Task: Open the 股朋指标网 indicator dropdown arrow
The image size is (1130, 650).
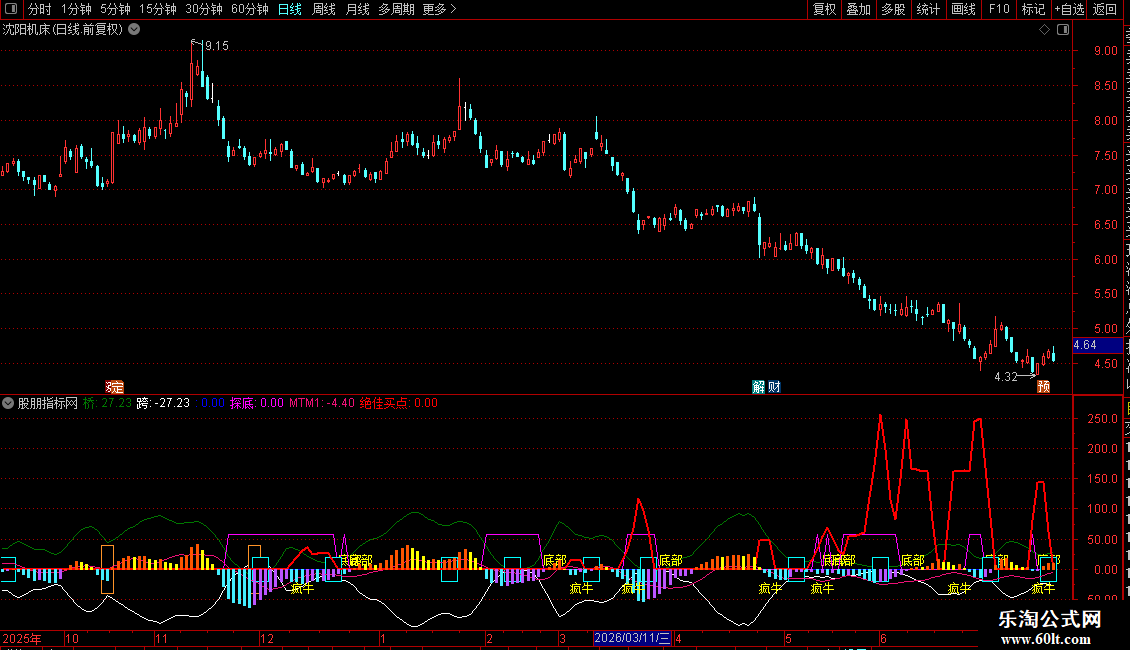Action: click(x=8, y=404)
